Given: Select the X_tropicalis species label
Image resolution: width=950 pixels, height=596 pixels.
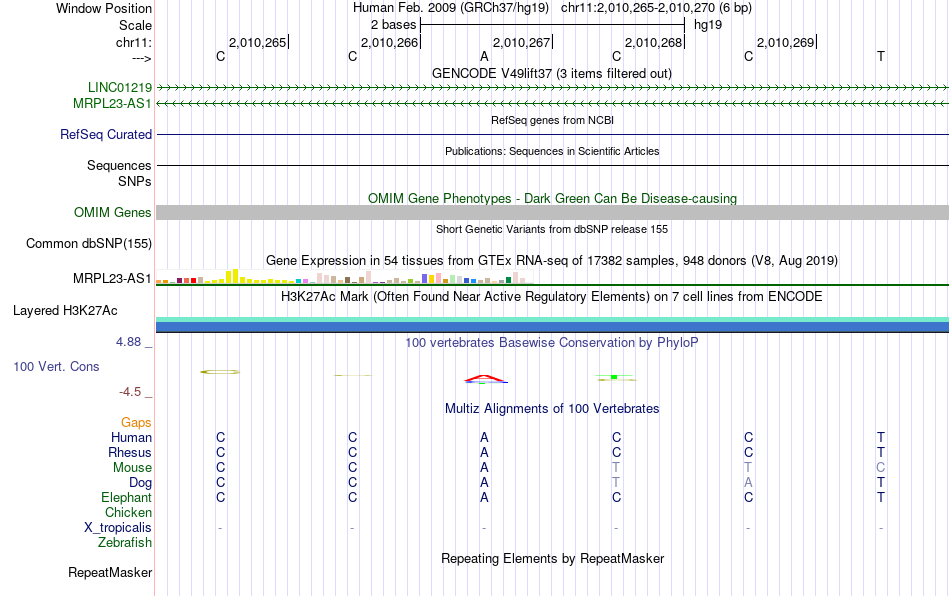Looking at the screenshot, I should [118, 528].
